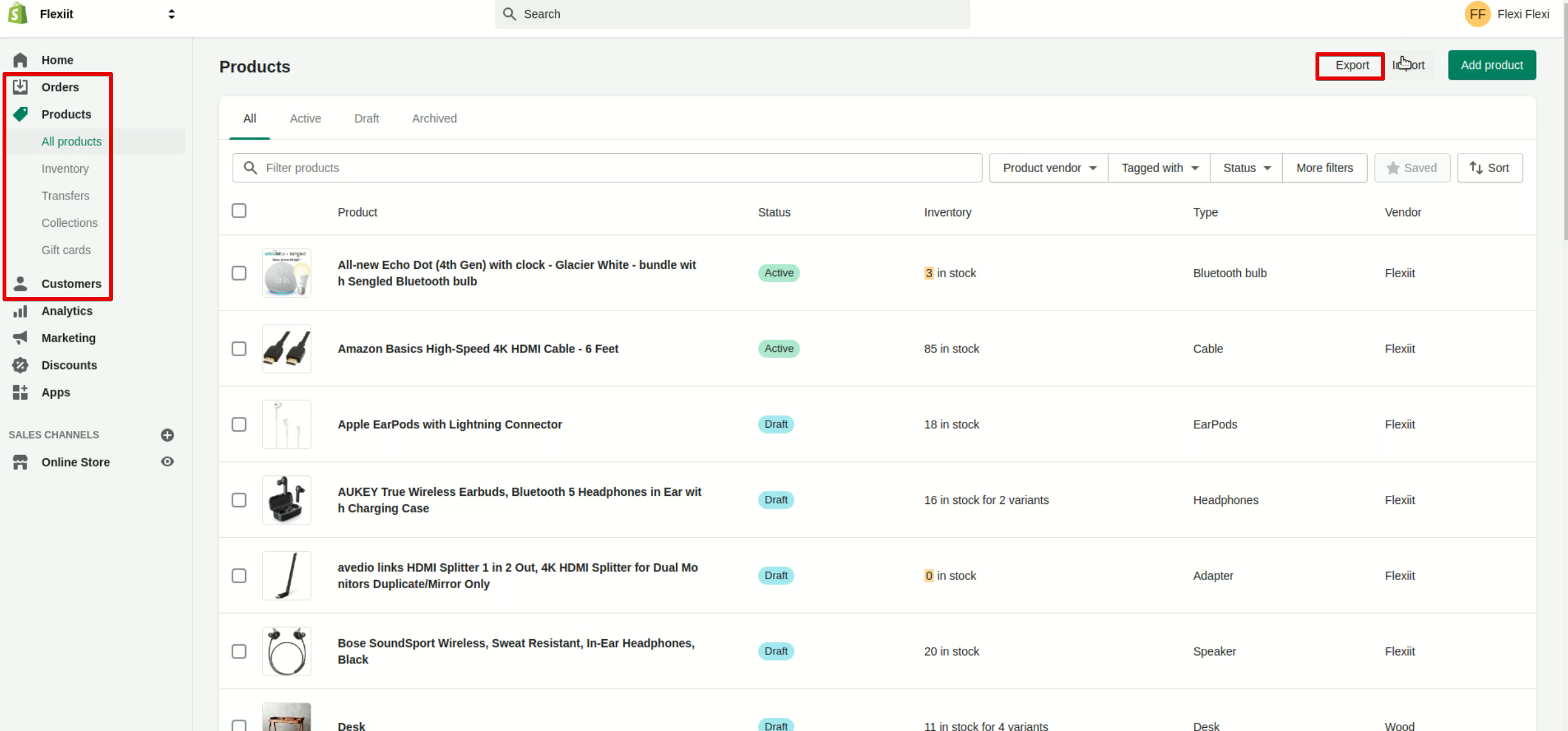Click the Customers person icon
Viewport: 1568px width, 731px height.
(20, 284)
